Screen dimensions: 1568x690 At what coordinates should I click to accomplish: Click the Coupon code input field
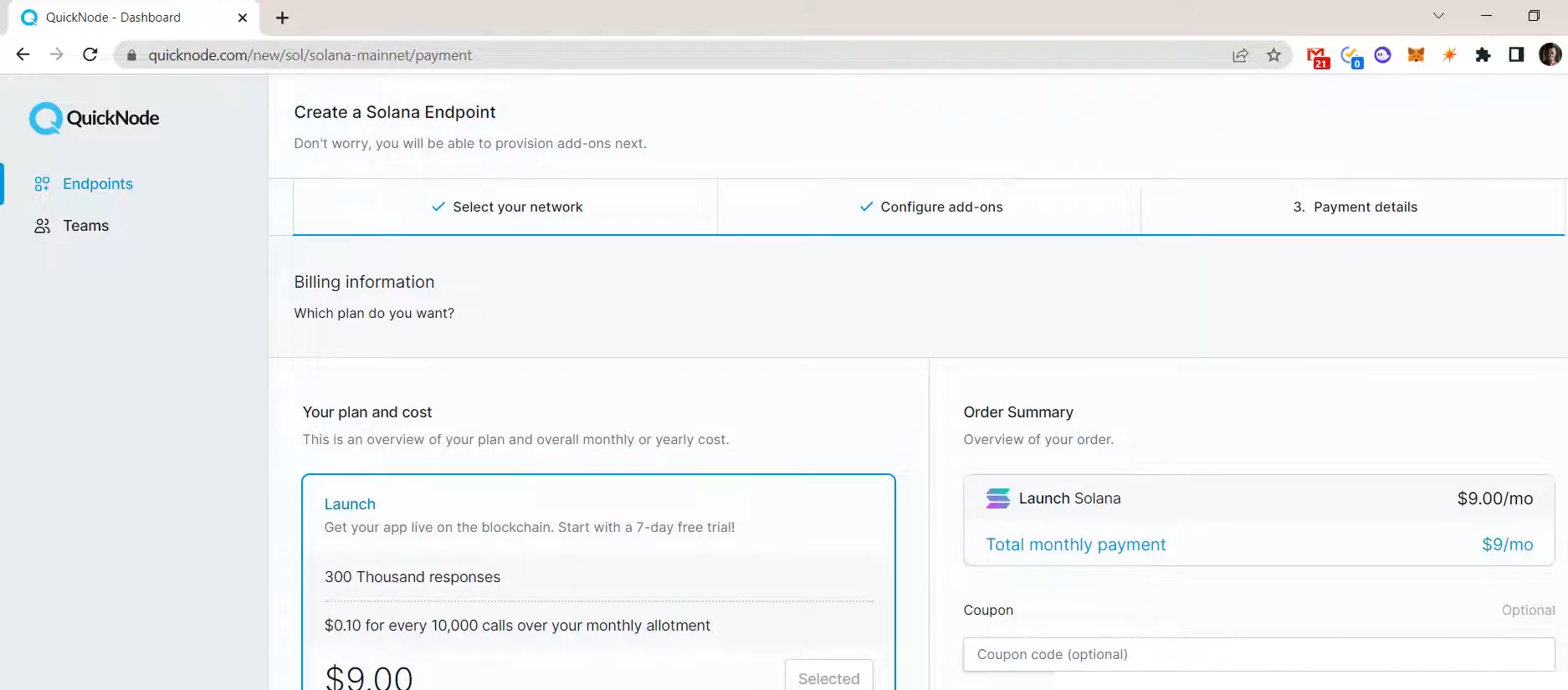pyautogui.click(x=1258, y=654)
